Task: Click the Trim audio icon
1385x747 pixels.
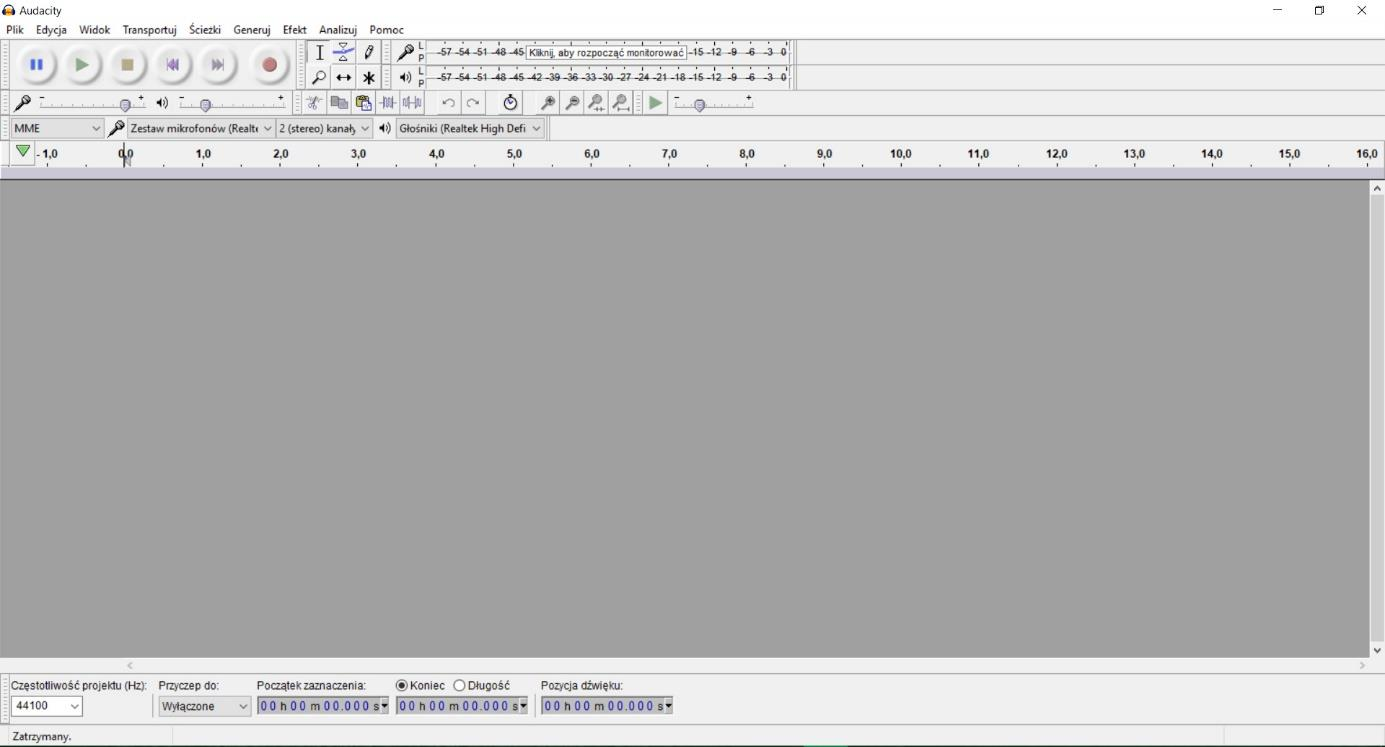Action: [388, 103]
